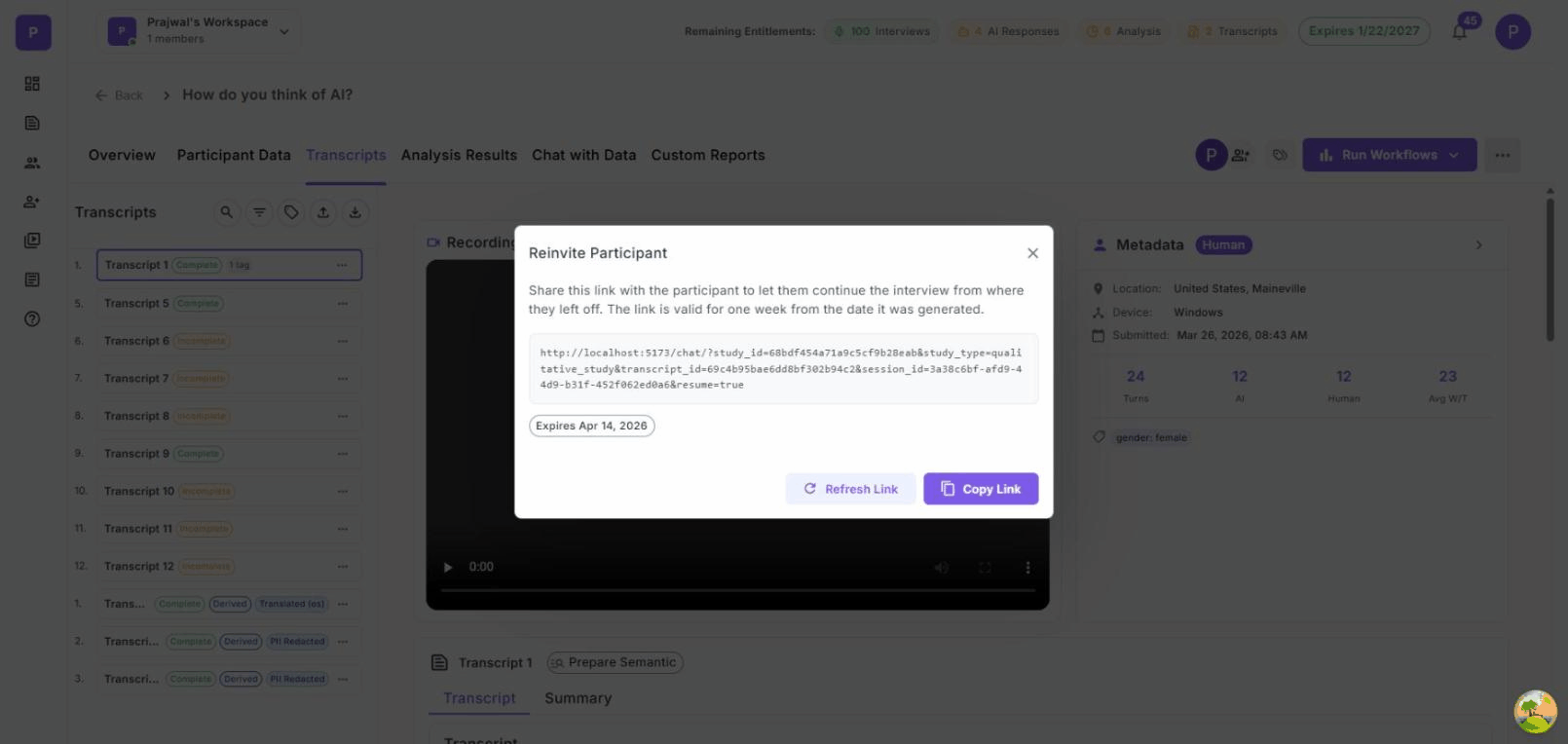
Task: Select Transcript 1 in the list
Action: [229, 265]
